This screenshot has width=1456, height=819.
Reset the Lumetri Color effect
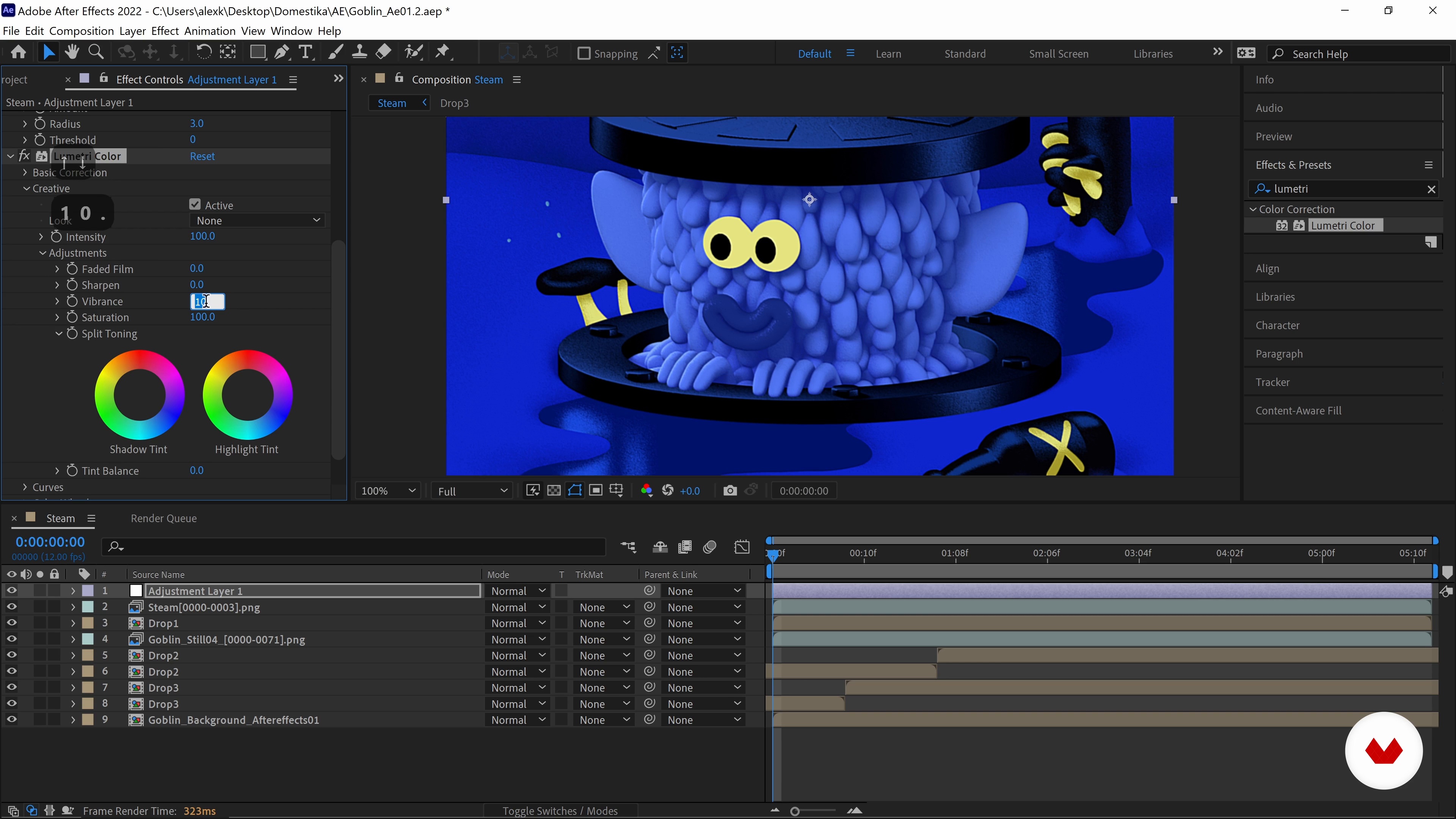(202, 156)
